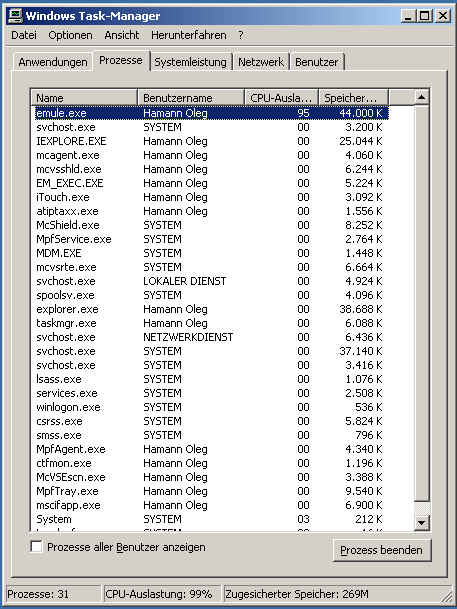Select the atiptaxx.exe process
The height and width of the screenshot is (609, 457).
(x=210, y=211)
